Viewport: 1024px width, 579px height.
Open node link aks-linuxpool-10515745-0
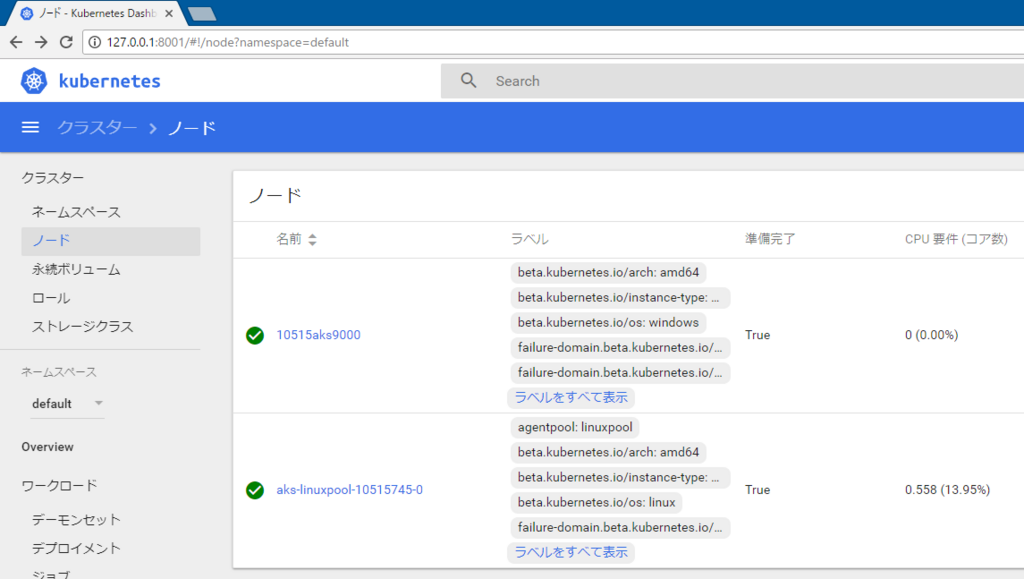349,490
